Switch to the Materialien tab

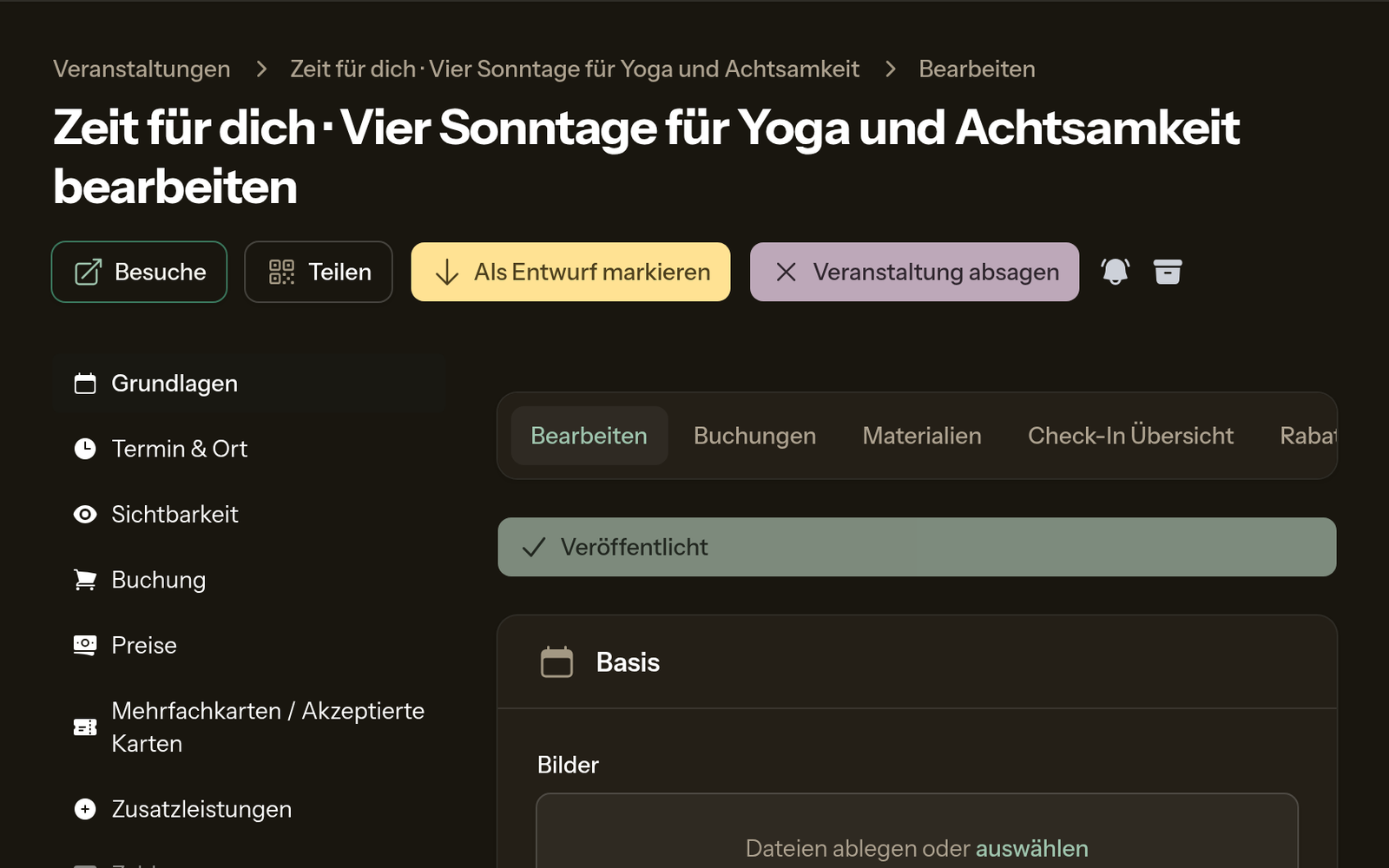(922, 436)
